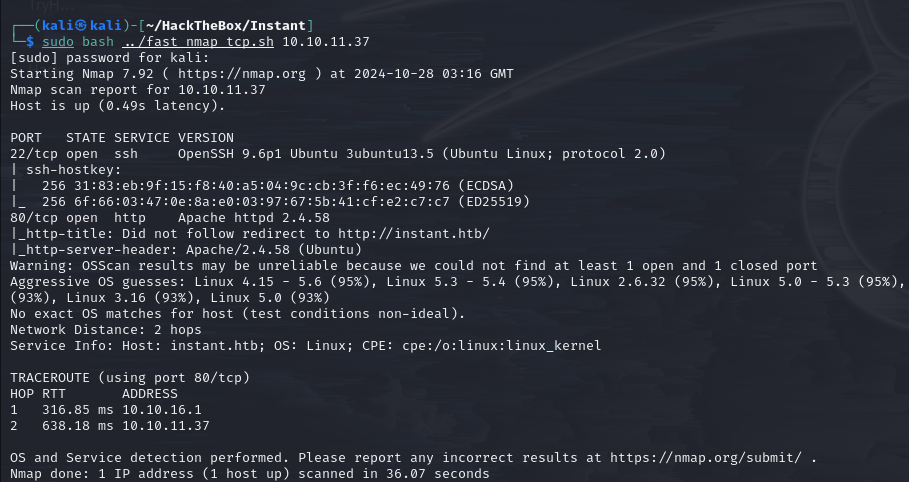The image size is (909, 482).
Task: Click the cpe:/o:linux:linux_kernel text
Action: (x=501, y=346)
